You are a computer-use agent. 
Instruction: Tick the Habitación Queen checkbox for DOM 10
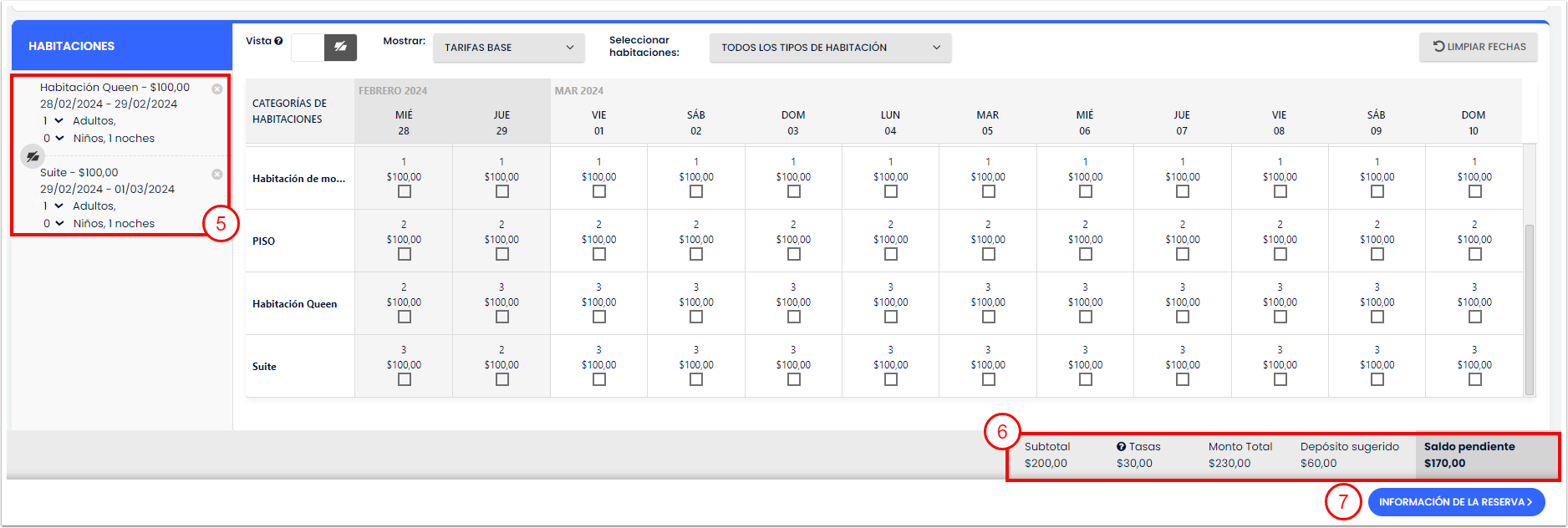[x=1474, y=317]
